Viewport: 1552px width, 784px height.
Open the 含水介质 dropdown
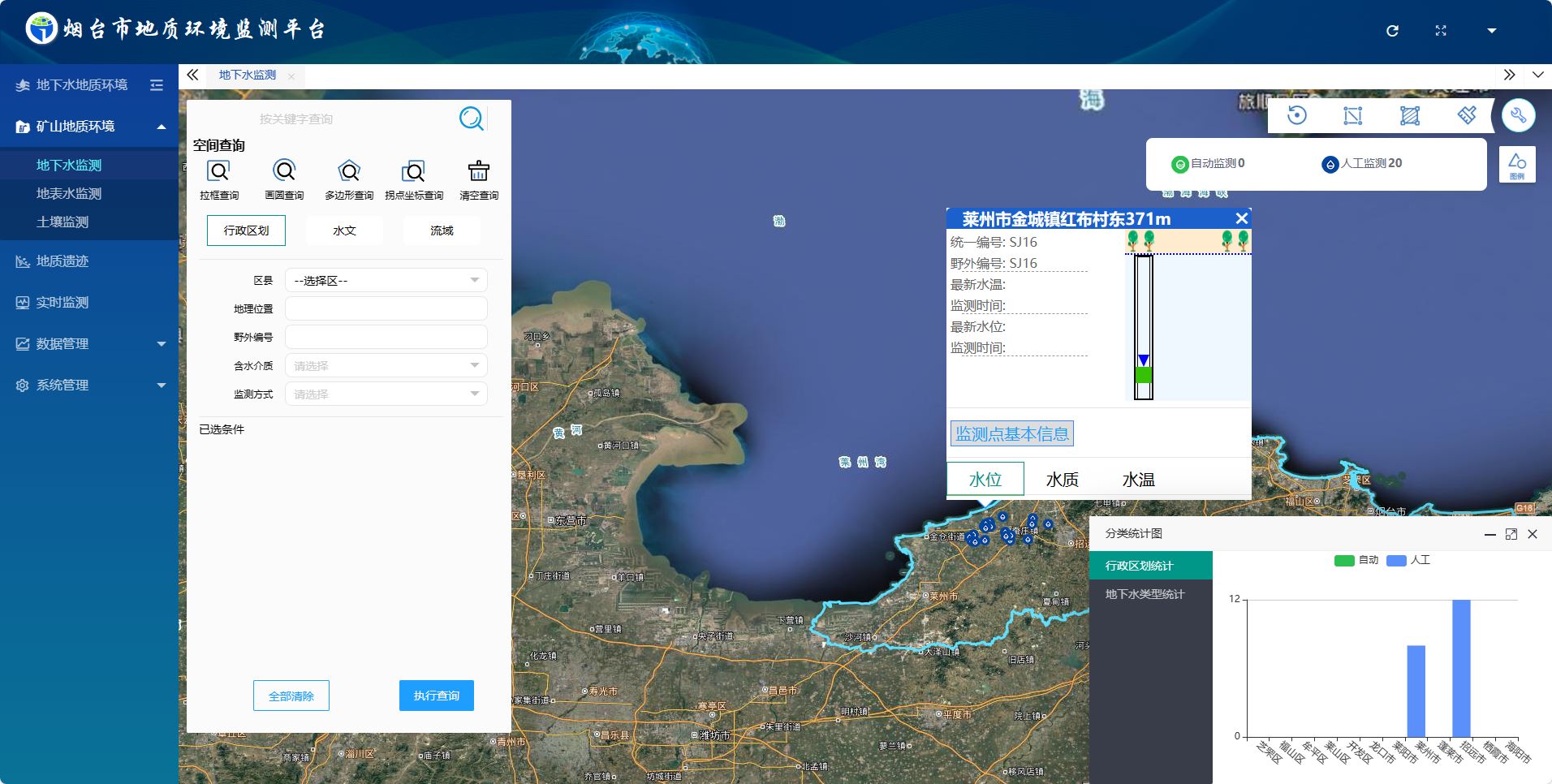(x=386, y=366)
